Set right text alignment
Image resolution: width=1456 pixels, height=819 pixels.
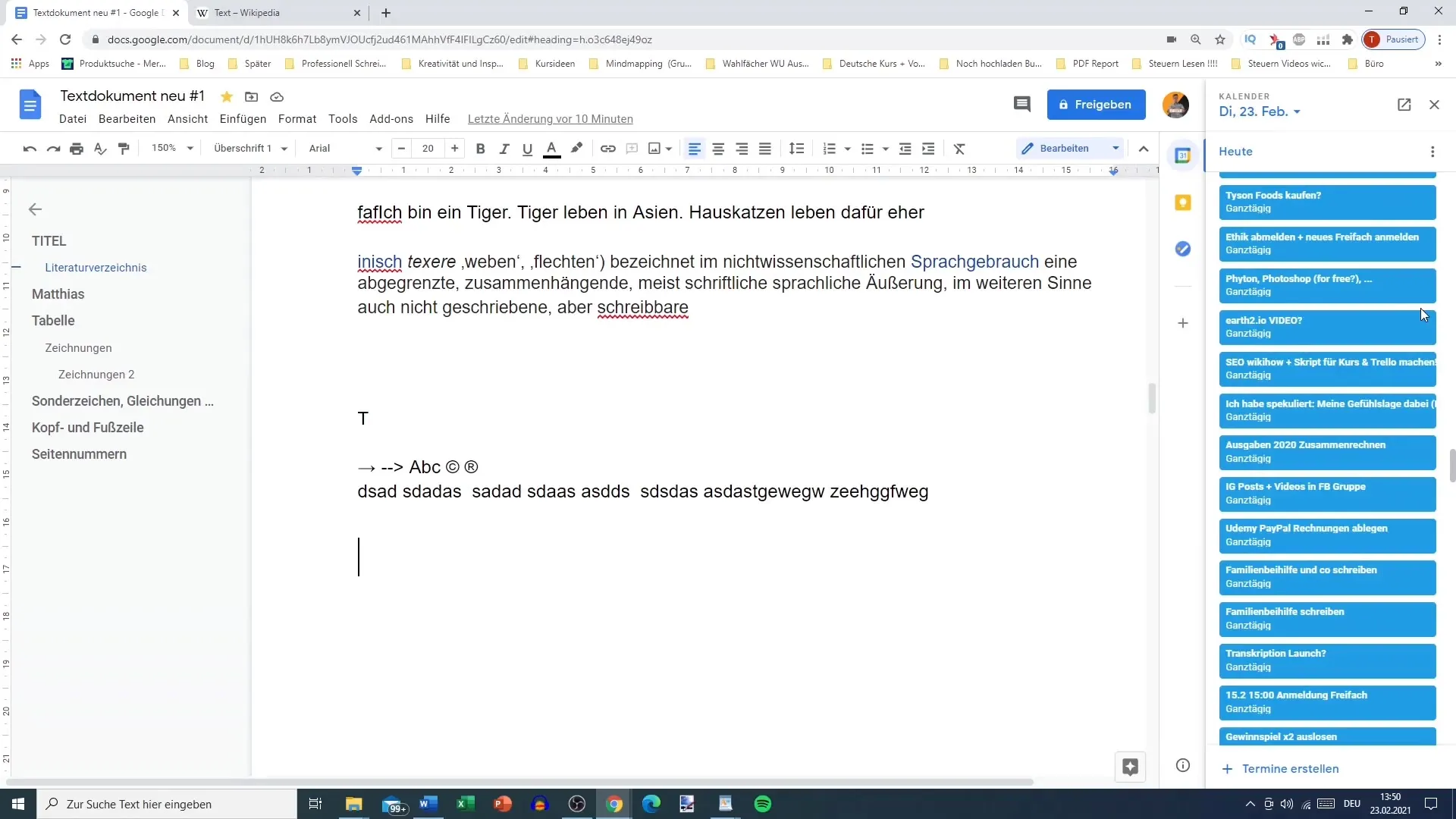point(742,149)
